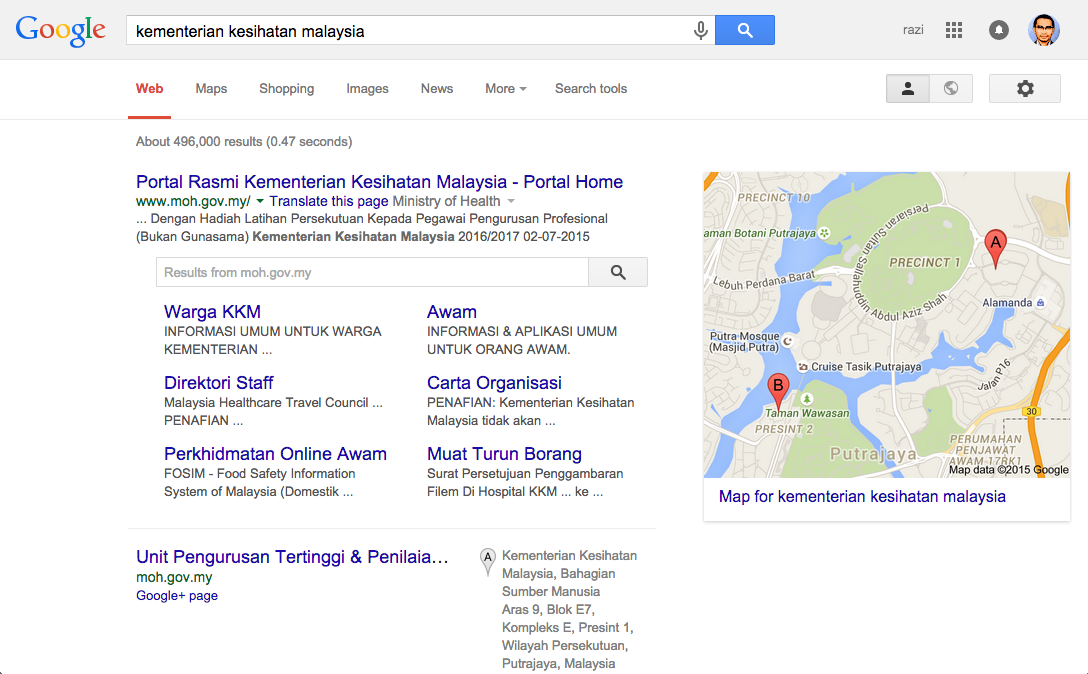Focus the 'Results from moh.gov.my' field
The width and height of the screenshot is (1088, 674).
click(x=373, y=272)
